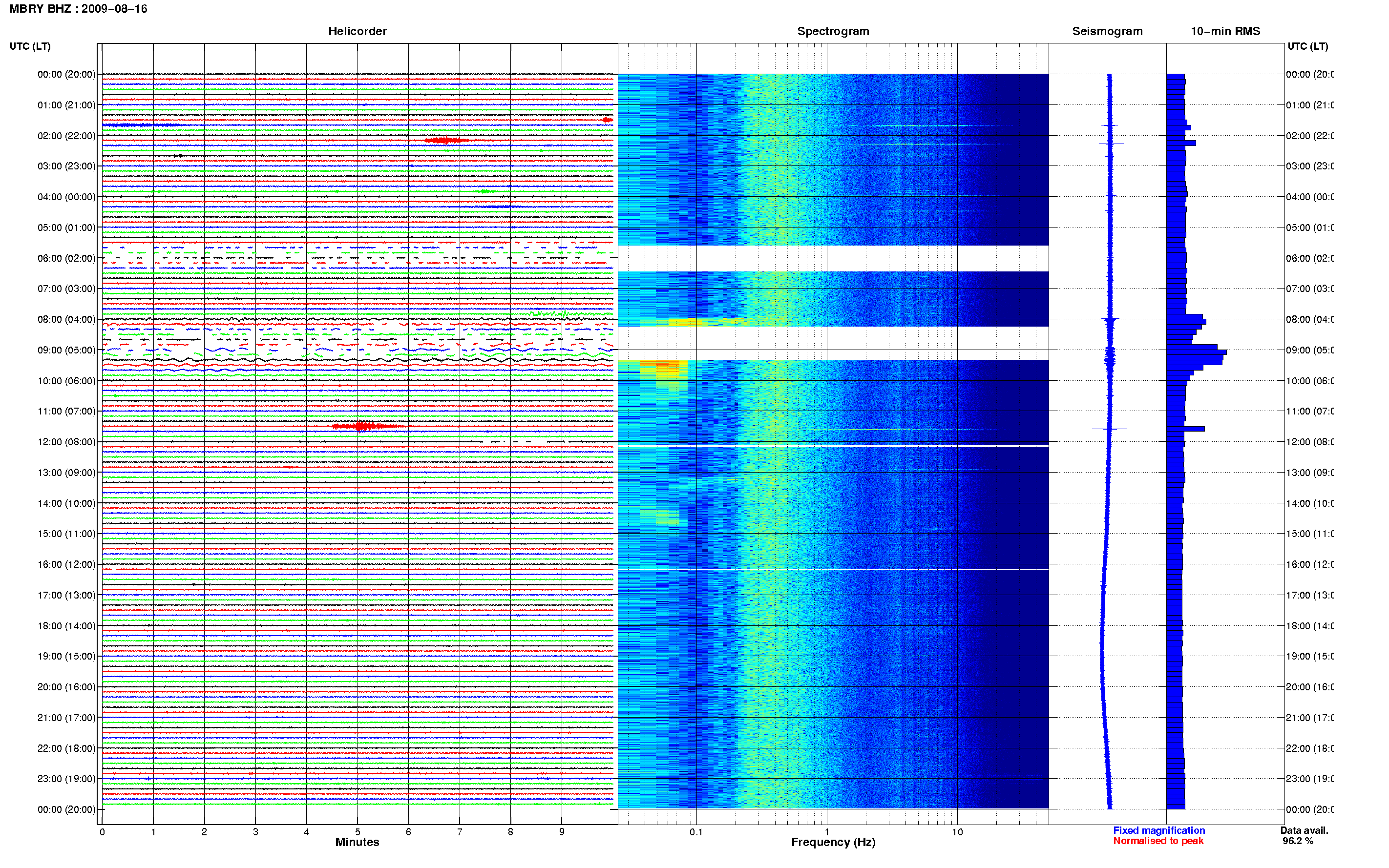Click the right-side UTC (LT) axis label
The width and height of the screenshot is (1389, 868).
point(1307,46)
